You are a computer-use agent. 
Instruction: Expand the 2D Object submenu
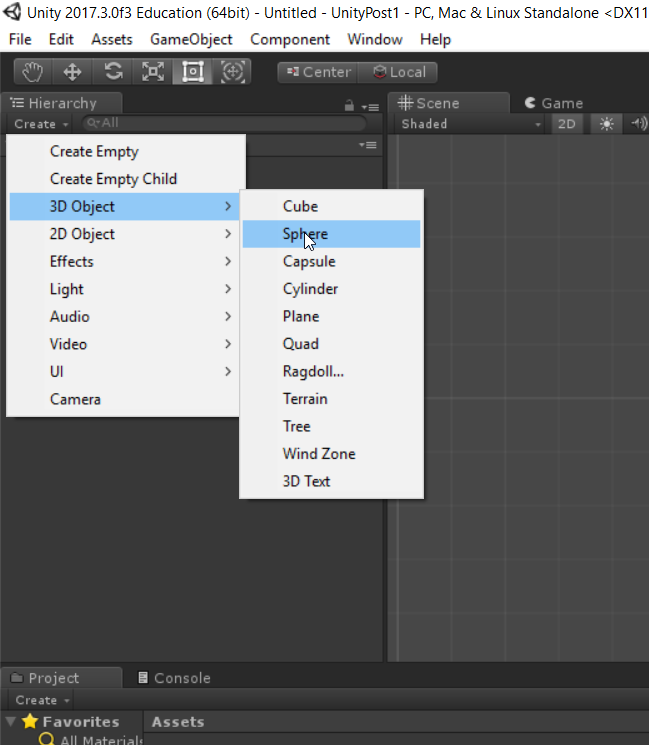click(124, 234)
